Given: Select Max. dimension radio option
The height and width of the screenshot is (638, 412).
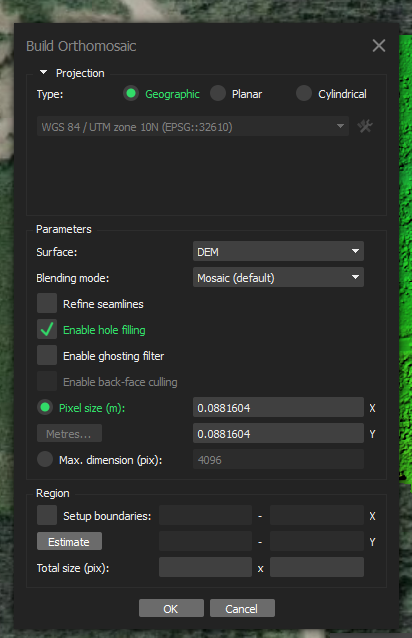Looking at the screenshot, I should pos(45,459).
